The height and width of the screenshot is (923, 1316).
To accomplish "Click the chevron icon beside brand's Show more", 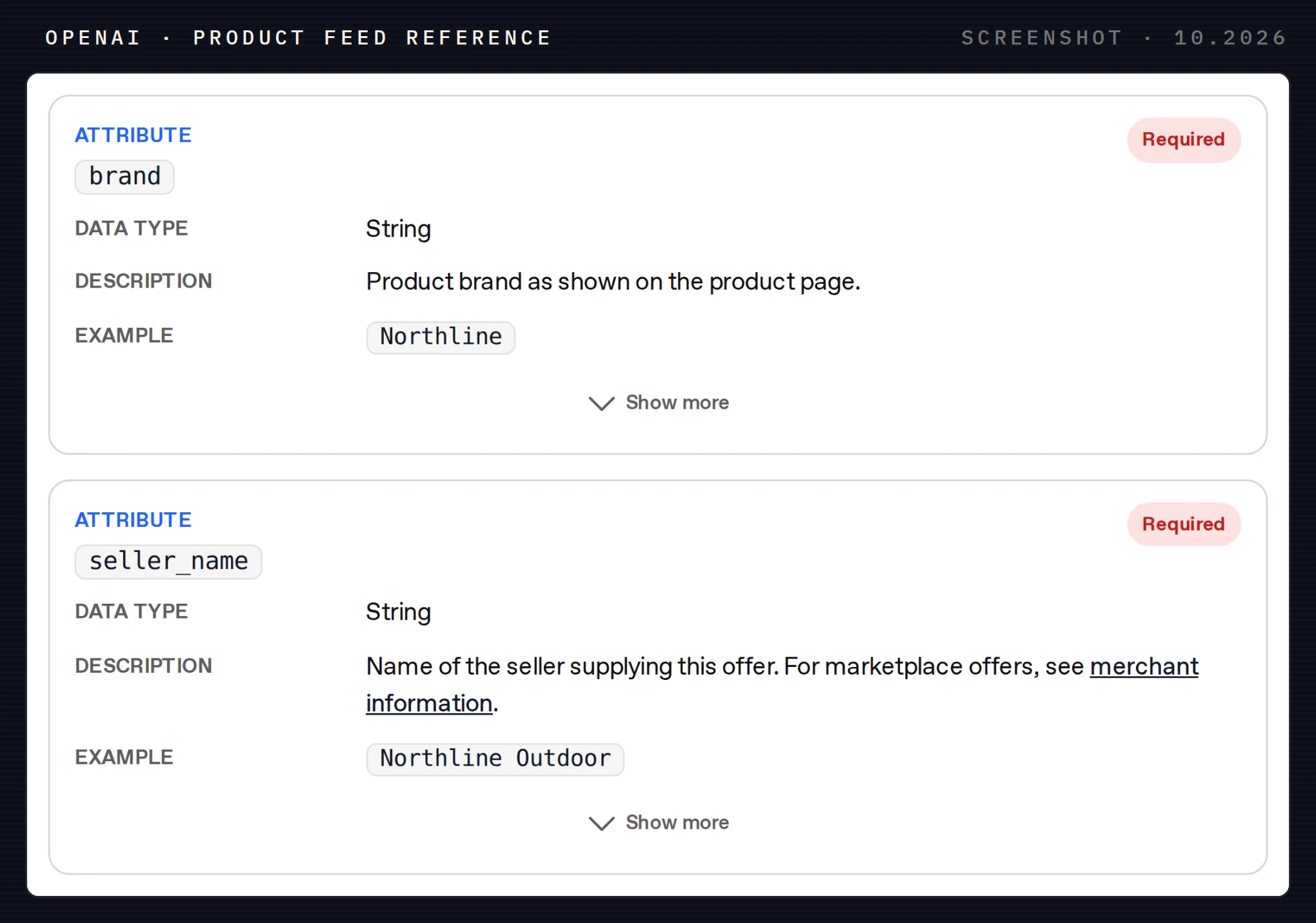I will pos(601,404).
